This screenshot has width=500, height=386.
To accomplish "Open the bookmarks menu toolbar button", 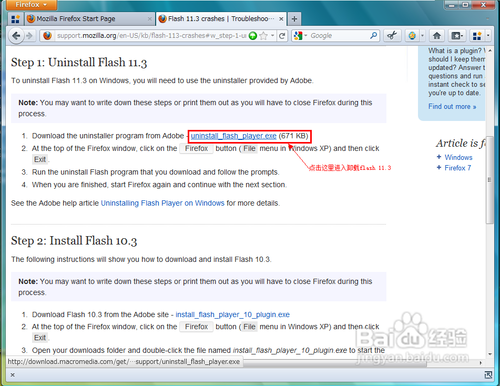I will click(457, 35).
